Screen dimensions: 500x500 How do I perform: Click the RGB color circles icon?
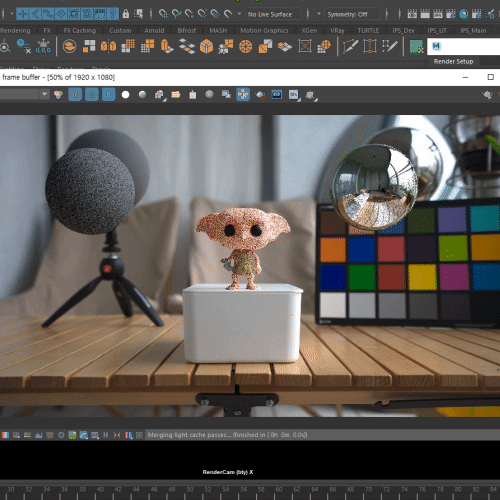click(59, 95)
